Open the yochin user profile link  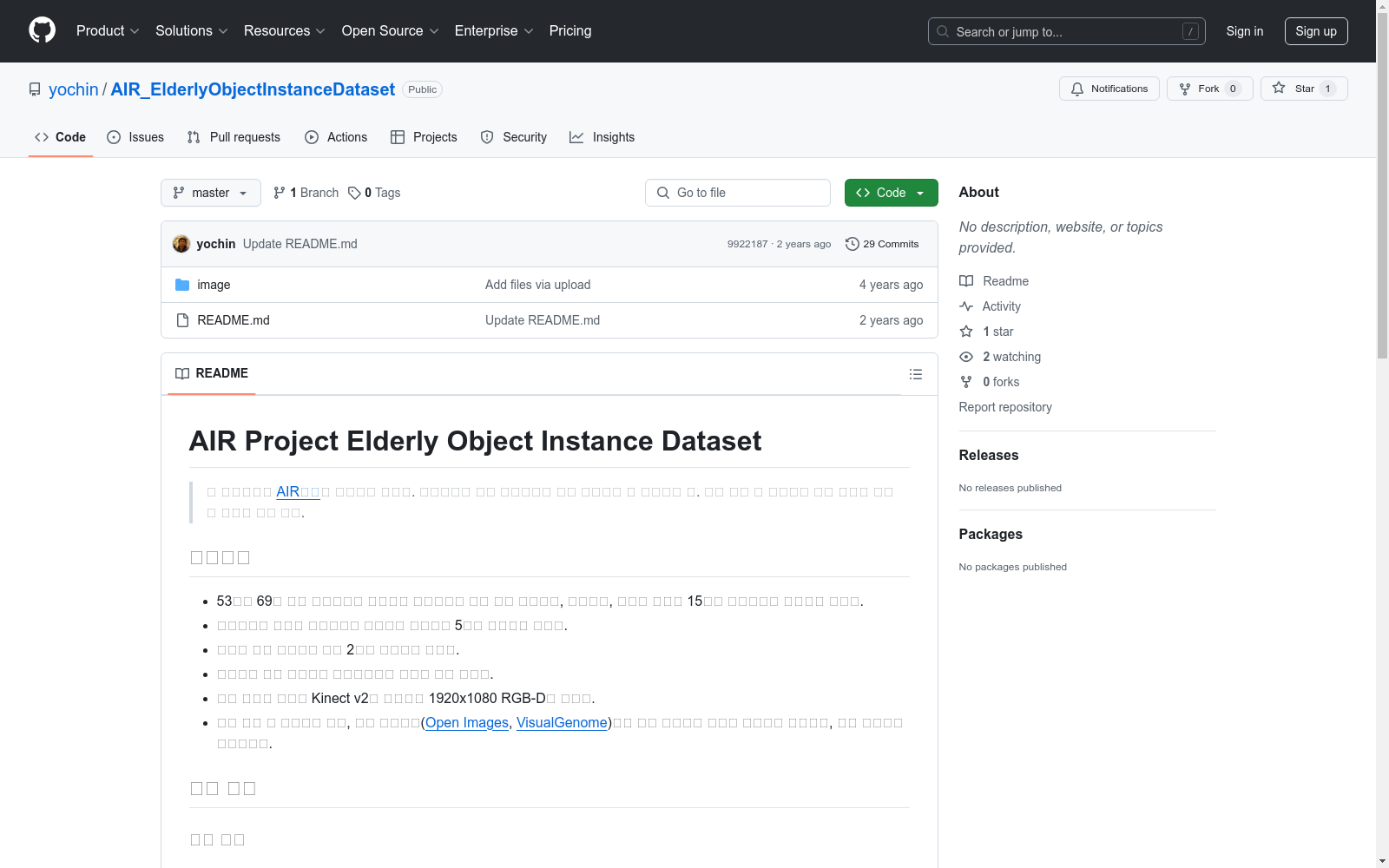coord(74,89)
